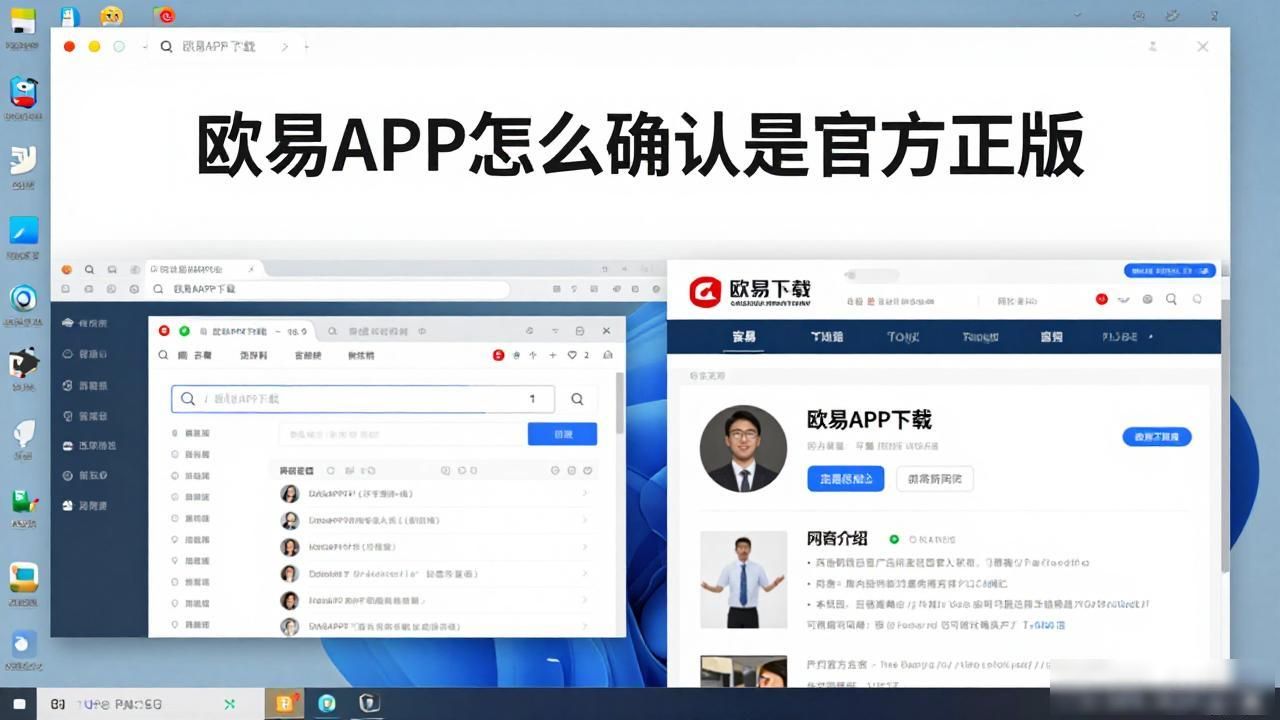Click the blue button below the search field
The image size is (1280, 720).
coord(562,434)
